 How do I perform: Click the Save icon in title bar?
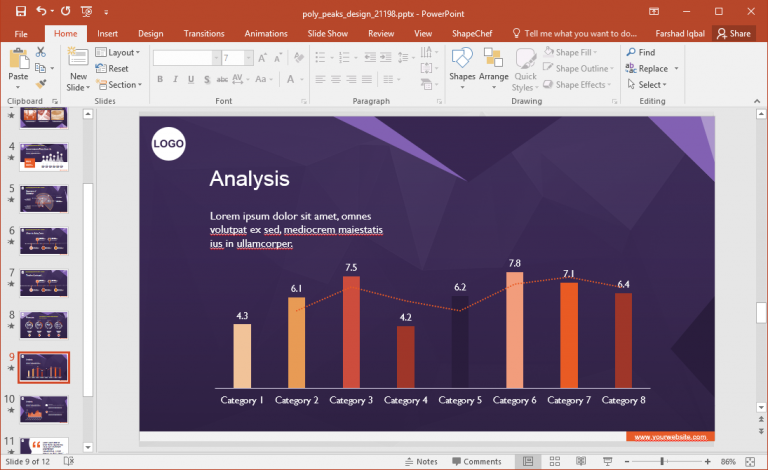coord(18,11)
